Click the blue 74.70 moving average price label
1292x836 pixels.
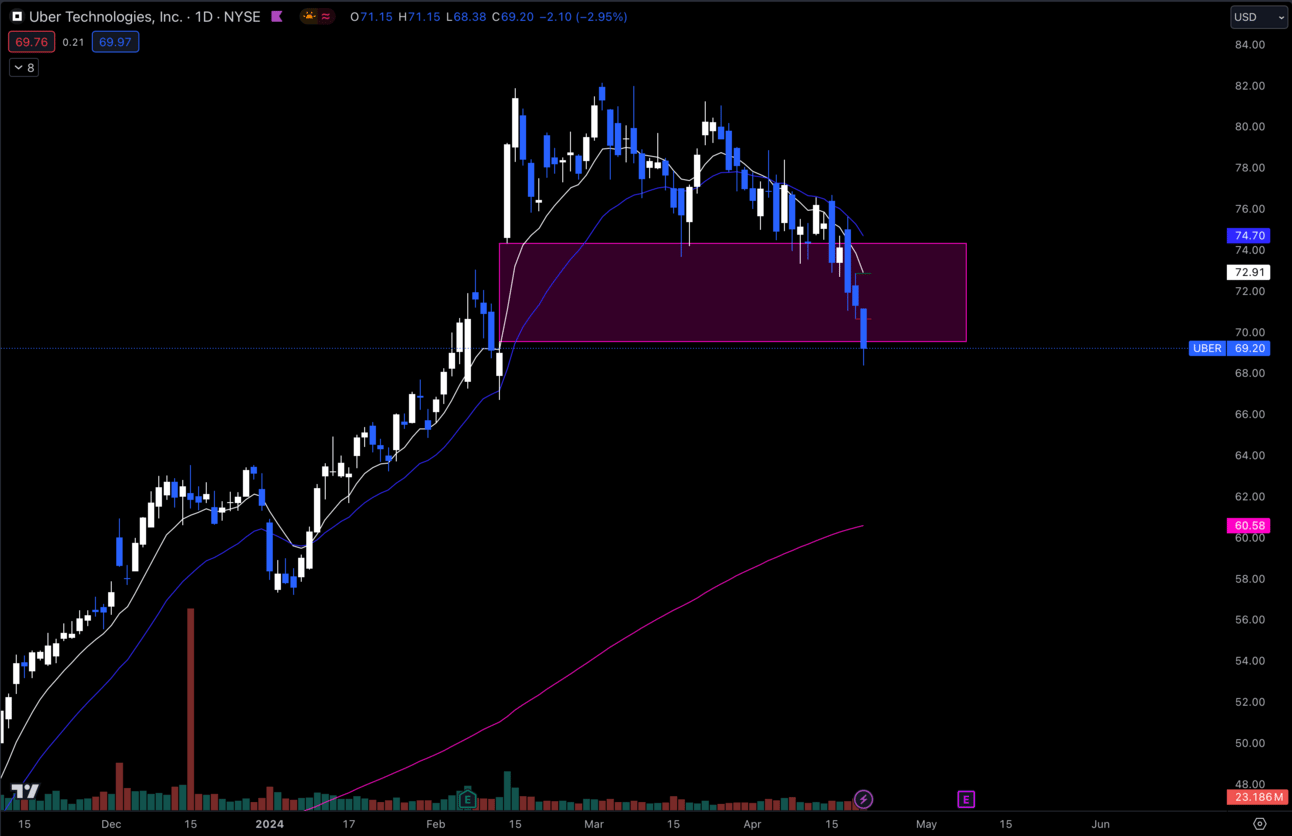click(x=1249, y=236)
